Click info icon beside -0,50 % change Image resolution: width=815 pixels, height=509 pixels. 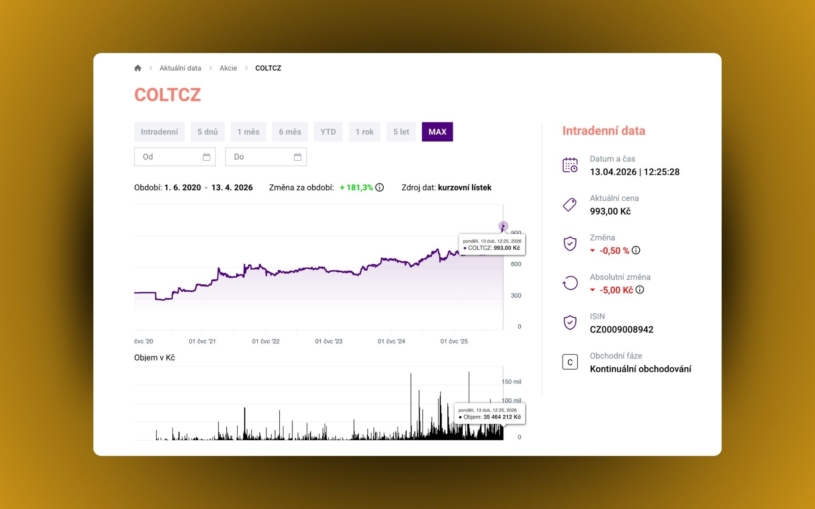point(636,251)
